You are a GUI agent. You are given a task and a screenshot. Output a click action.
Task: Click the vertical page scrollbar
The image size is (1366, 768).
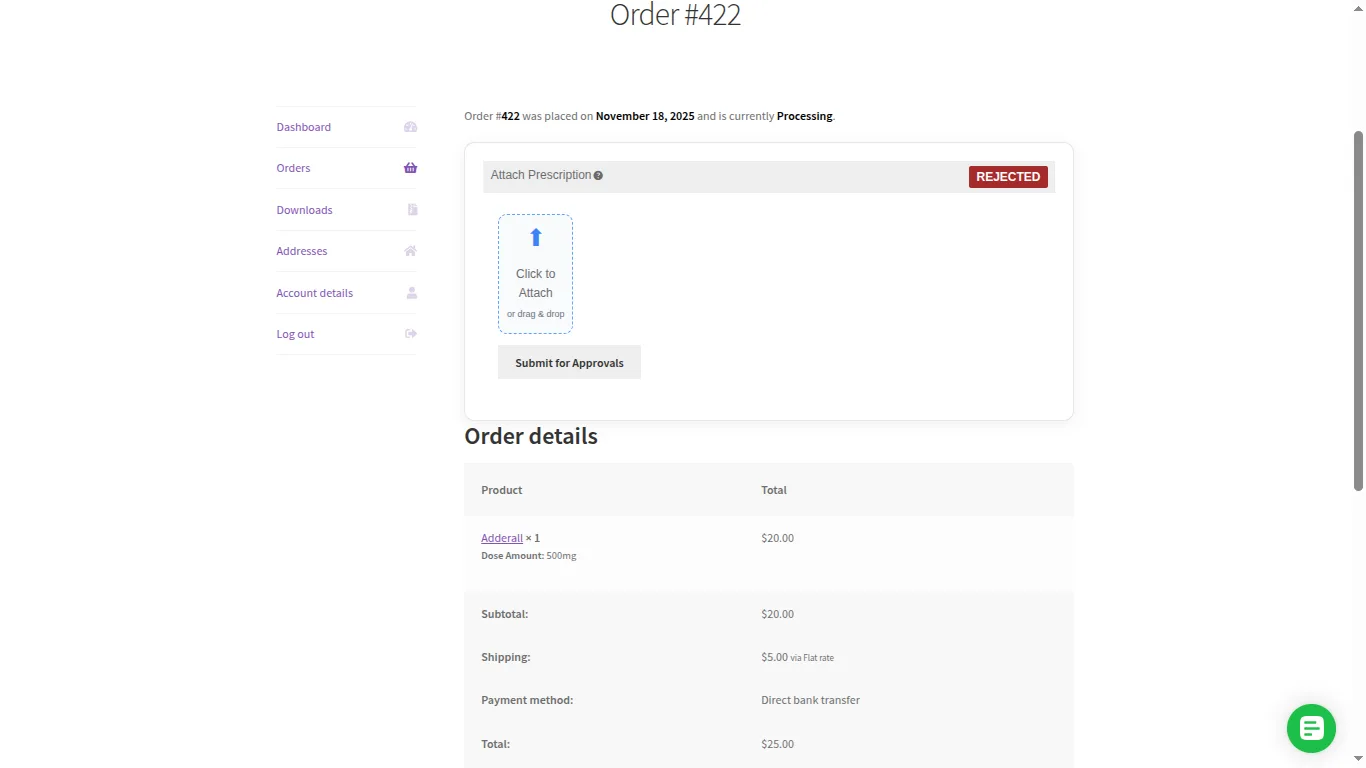point(1358,310)
